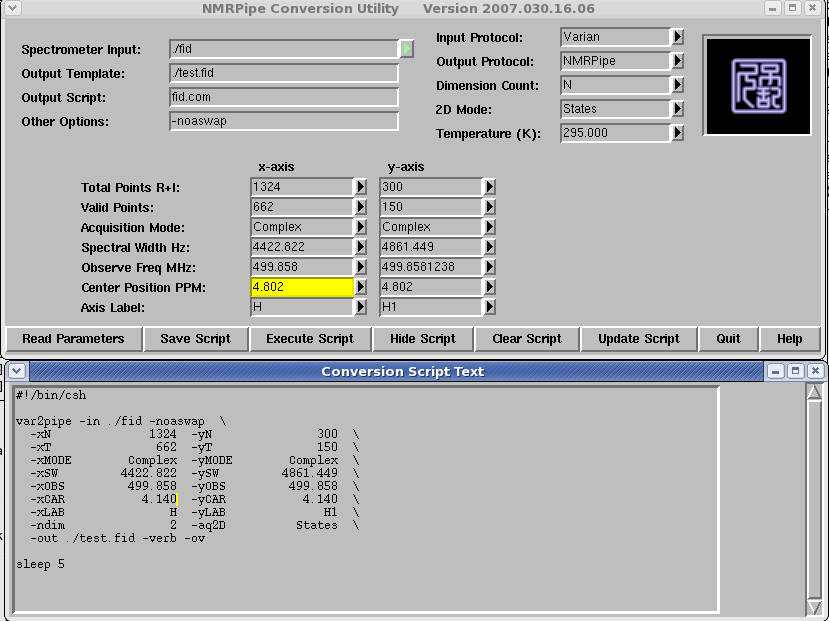
Task: Expand x-axis Total Points R+I arrow
Action: pos(361,187)
